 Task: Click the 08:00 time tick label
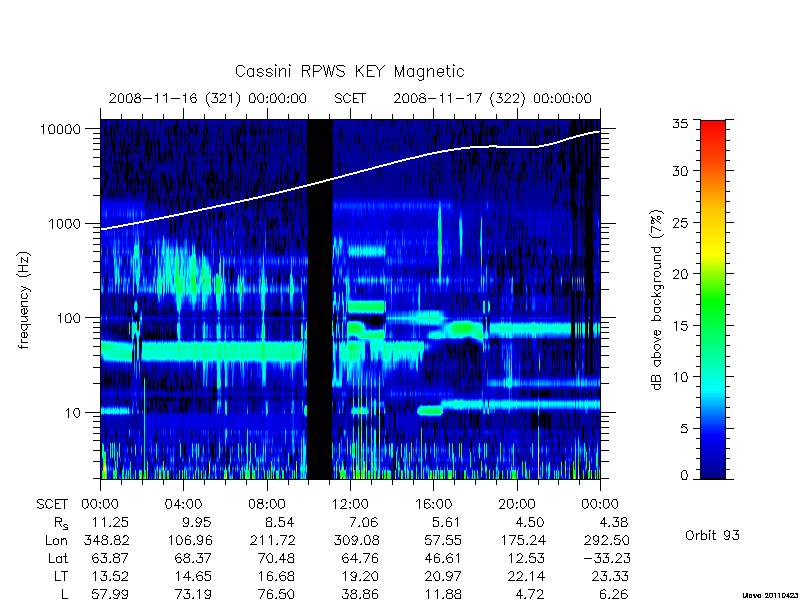[x=267, y=505]
